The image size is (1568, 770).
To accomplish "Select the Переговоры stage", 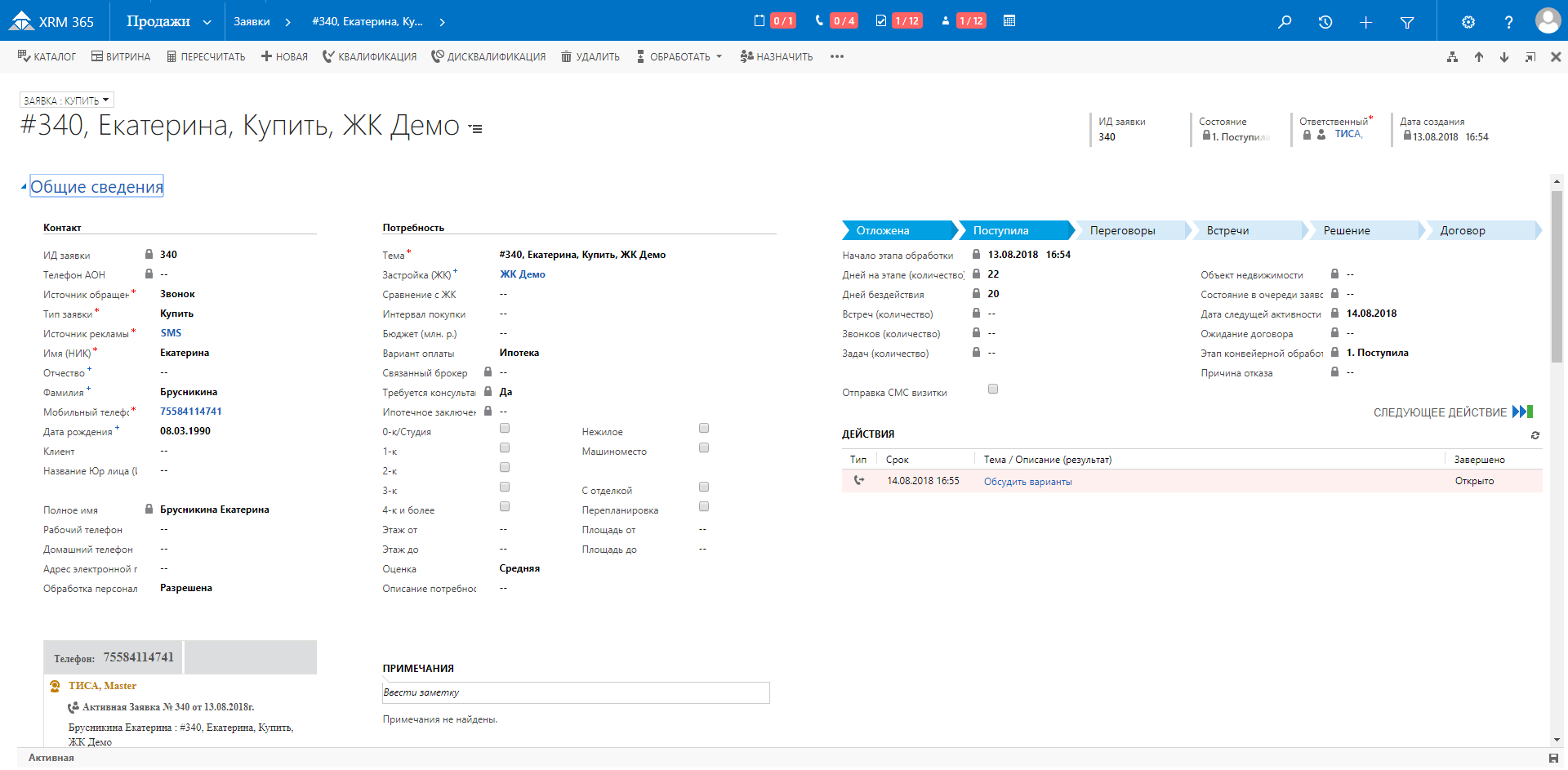I will coord(1132,230).
